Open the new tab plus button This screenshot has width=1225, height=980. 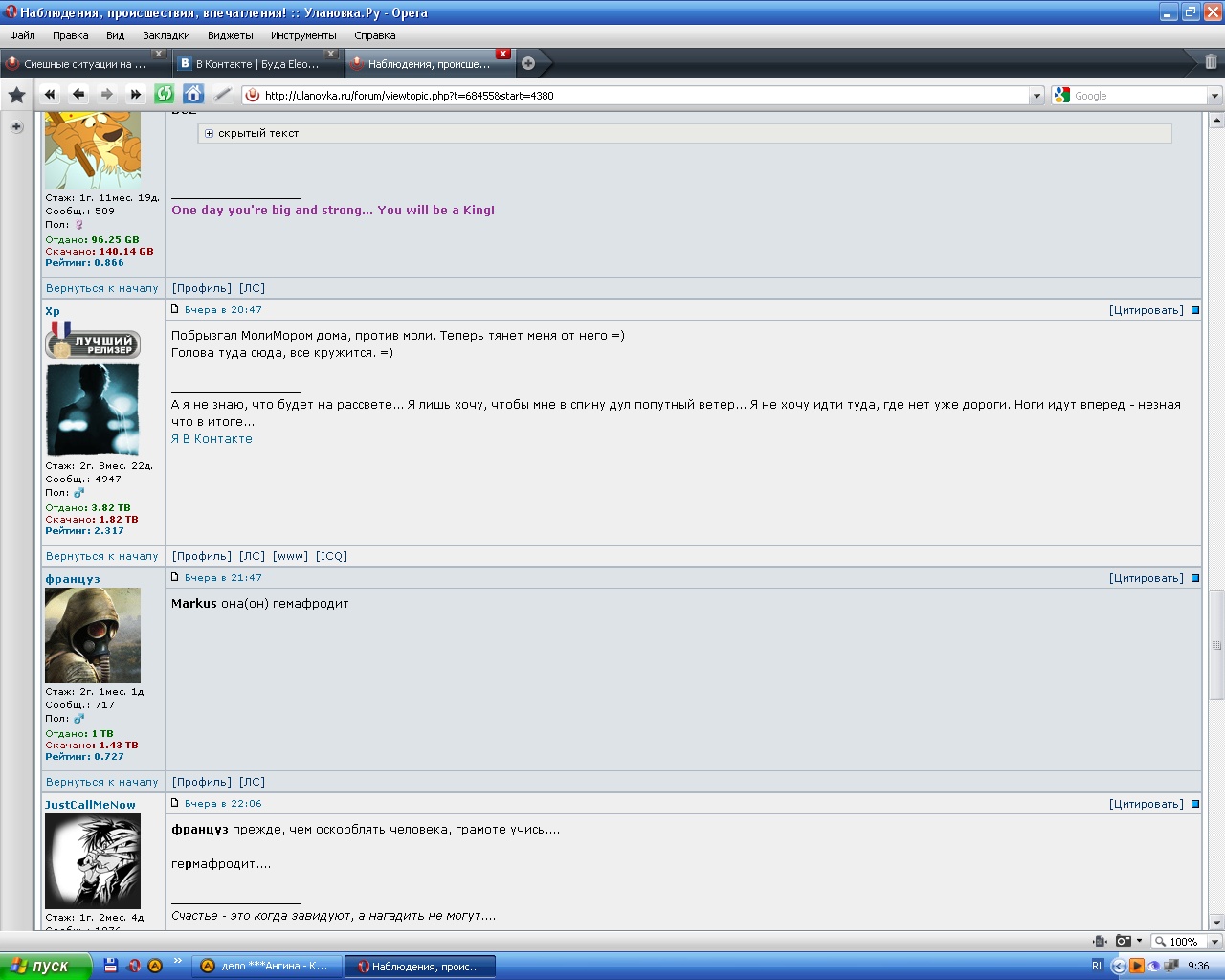(x=527, y=64)
